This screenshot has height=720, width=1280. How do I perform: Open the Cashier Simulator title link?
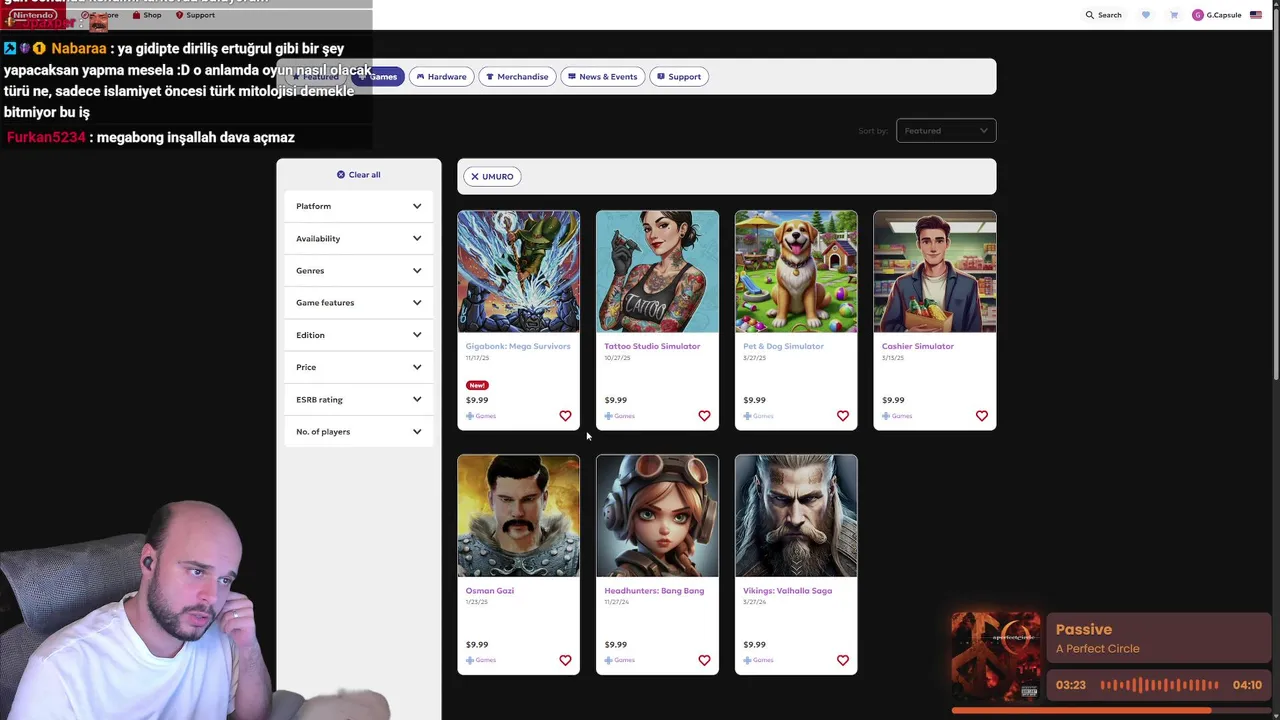pyautogui.click(x=918, y=346)
